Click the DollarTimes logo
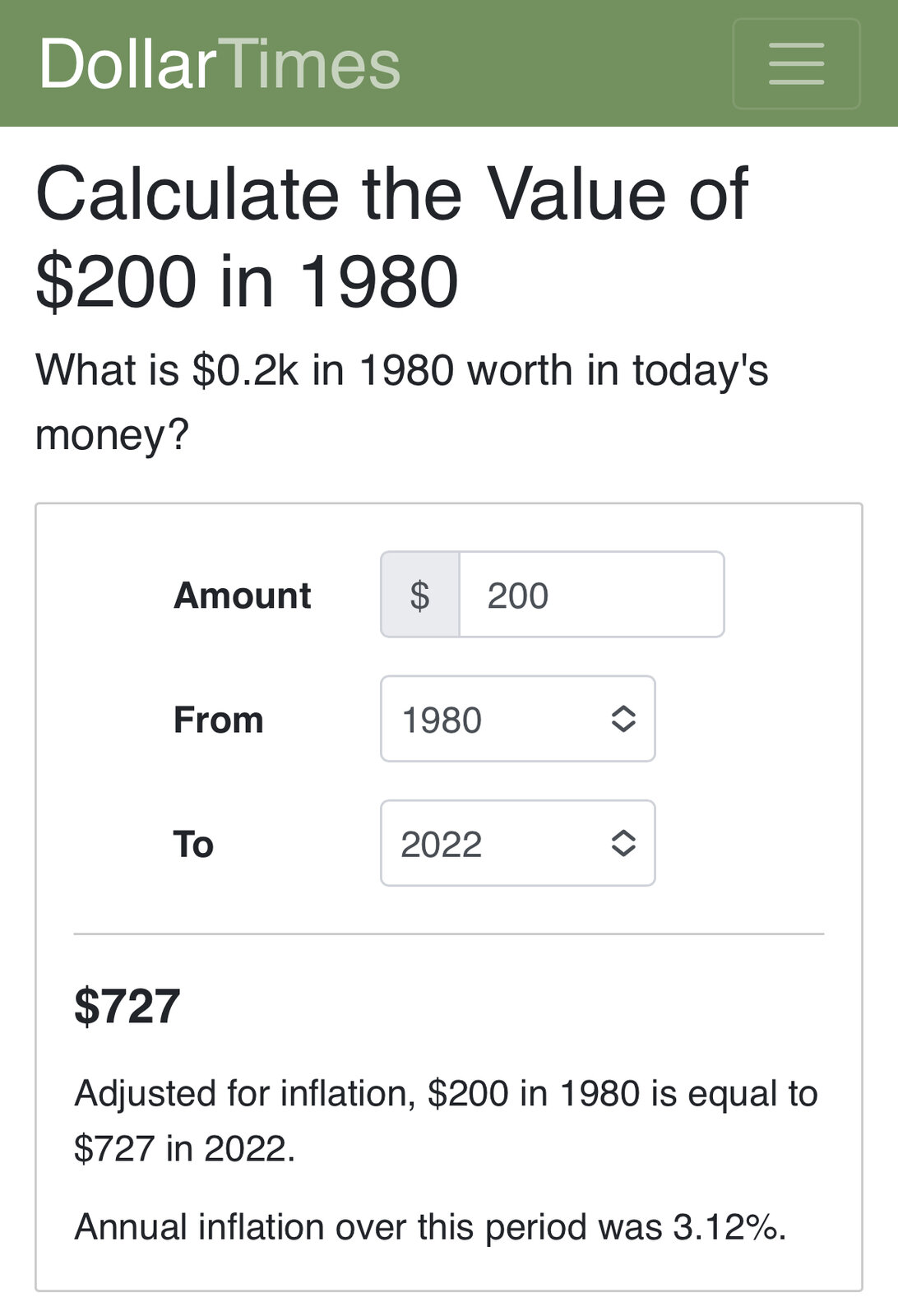Image resolution: width=898 pixels, height=1316 pixels. pos(220,64)
